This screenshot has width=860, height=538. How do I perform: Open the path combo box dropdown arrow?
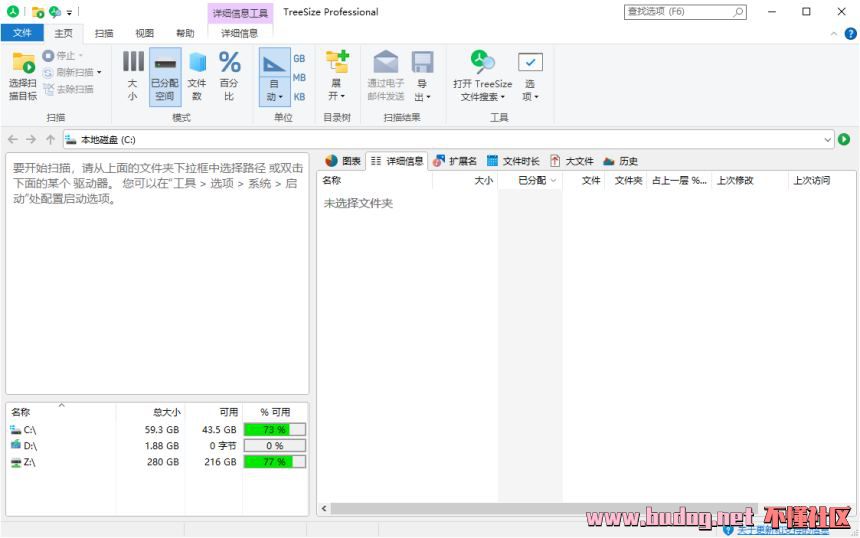828,140
